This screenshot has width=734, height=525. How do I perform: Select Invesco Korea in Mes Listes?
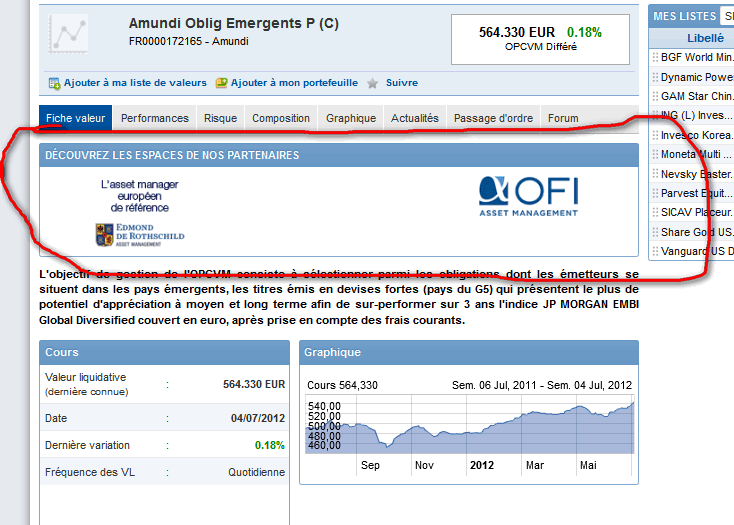[x=696, y=136]
